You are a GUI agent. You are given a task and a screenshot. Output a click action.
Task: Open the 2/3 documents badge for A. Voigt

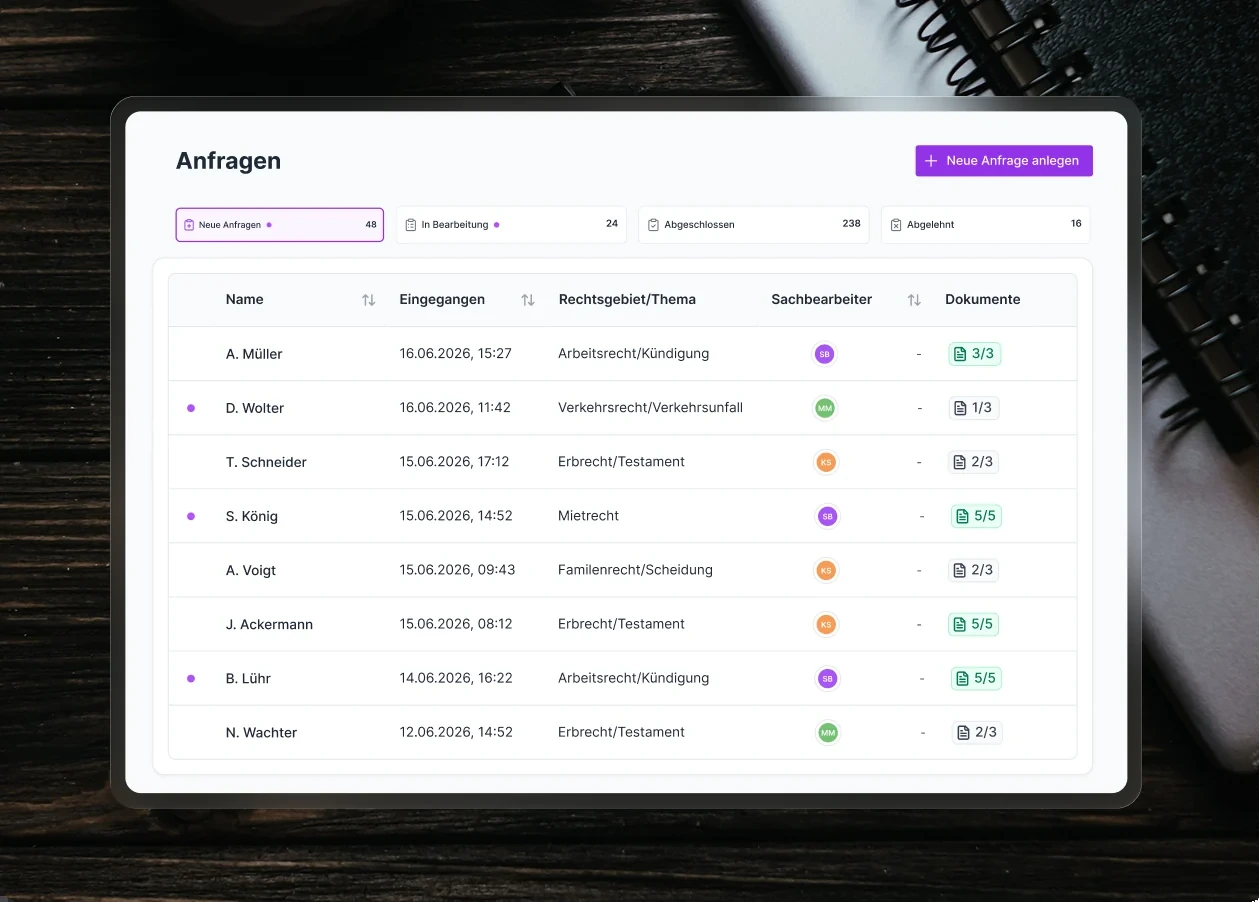tap(973, 570)
